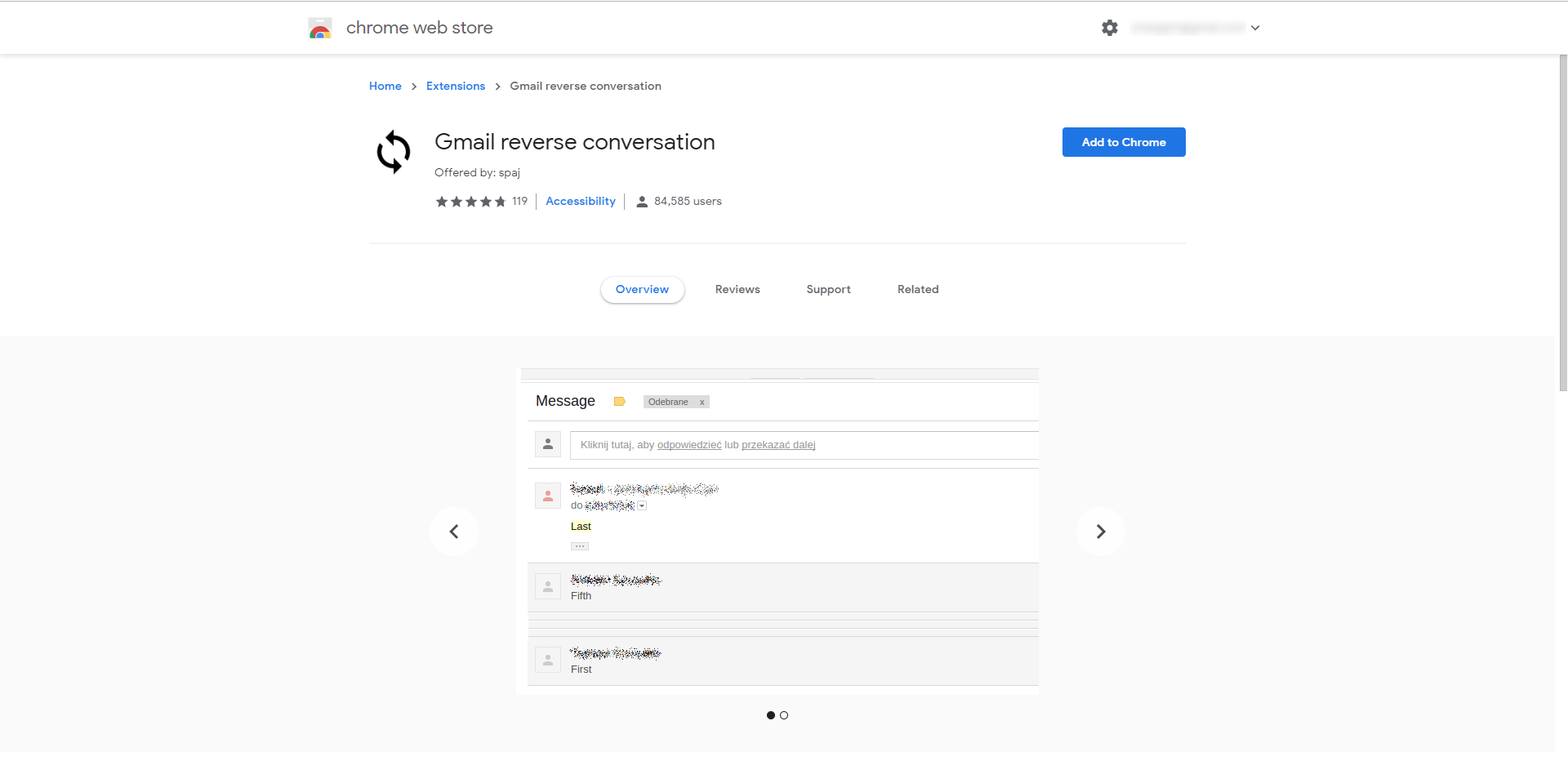Click the blurred account email
The image size is (1568, 761).
tap(1188, 28)
